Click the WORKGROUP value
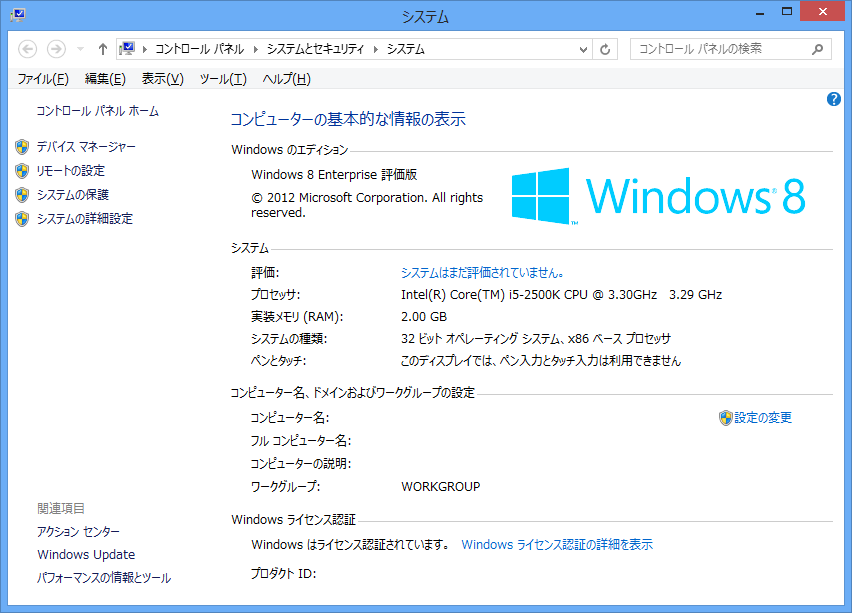Image resolution: width=852 pixels, height=613 pixels. [441, 486]
